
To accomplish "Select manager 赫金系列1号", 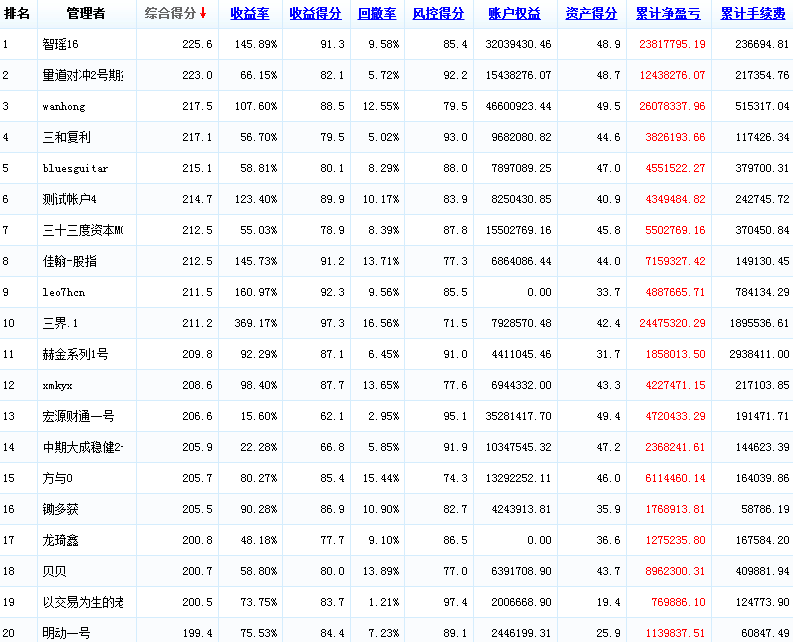I will point(75,354).
